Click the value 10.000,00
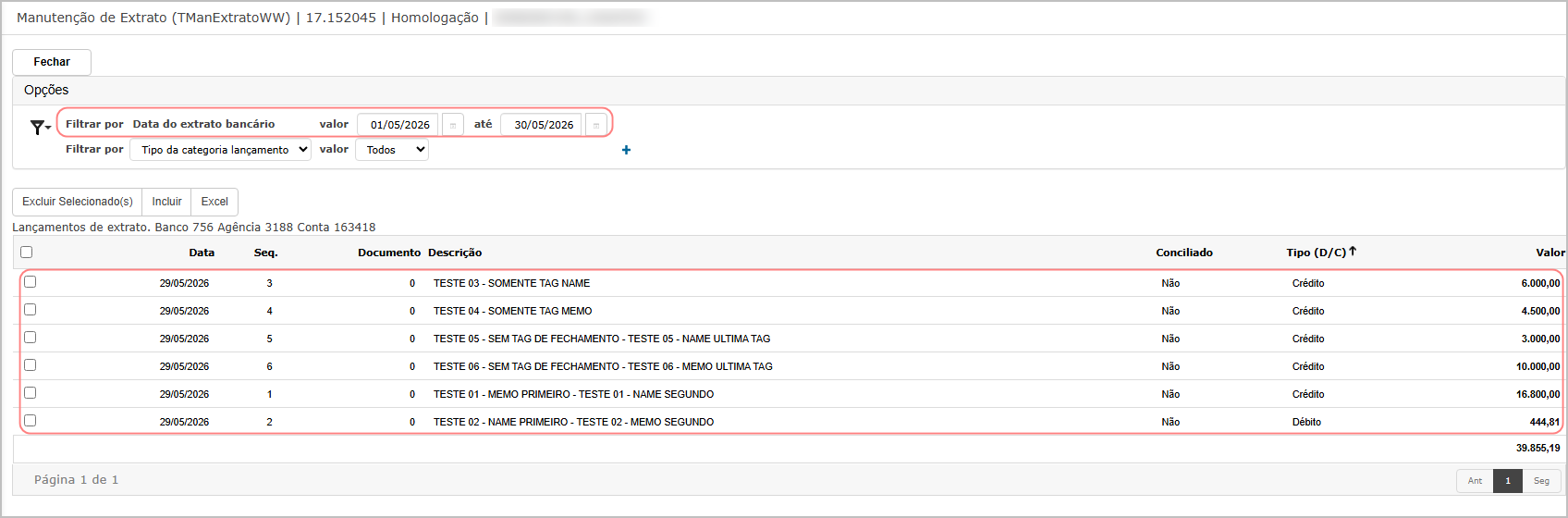The width and height of the screenshot is (1568, 518). [1537, 366]
